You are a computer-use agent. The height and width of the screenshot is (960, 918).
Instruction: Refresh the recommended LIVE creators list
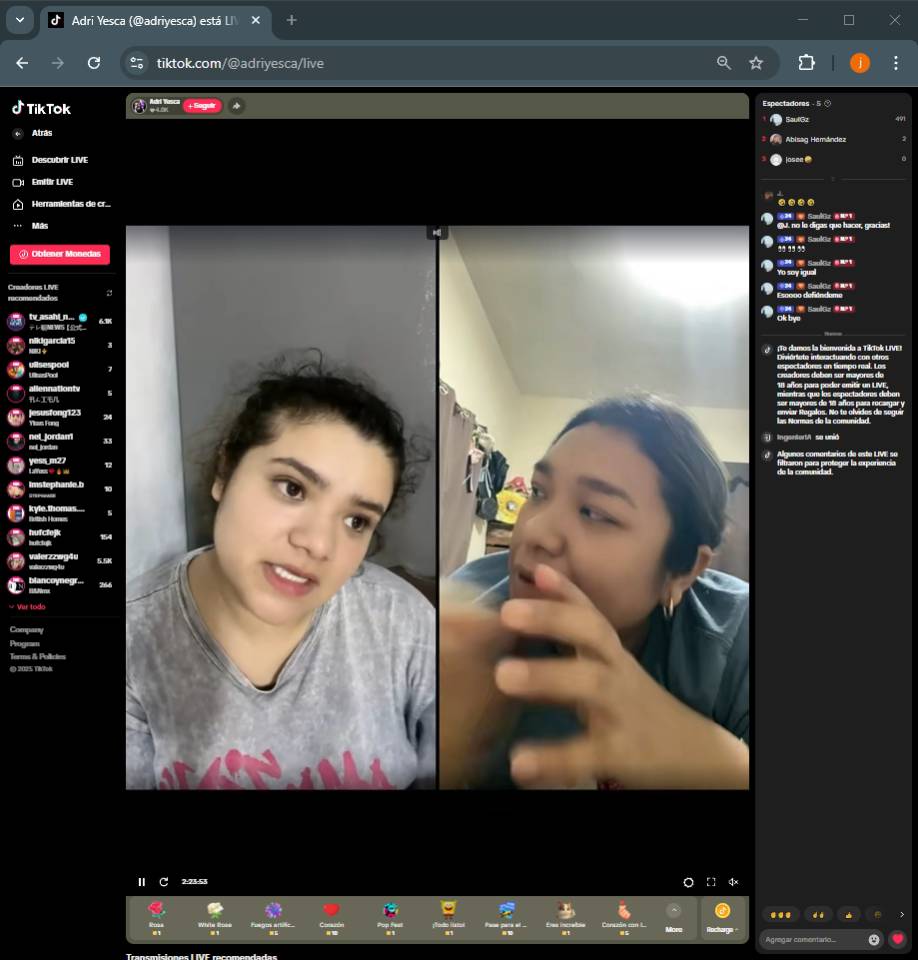pyautogui.click(x=109, y=293)
